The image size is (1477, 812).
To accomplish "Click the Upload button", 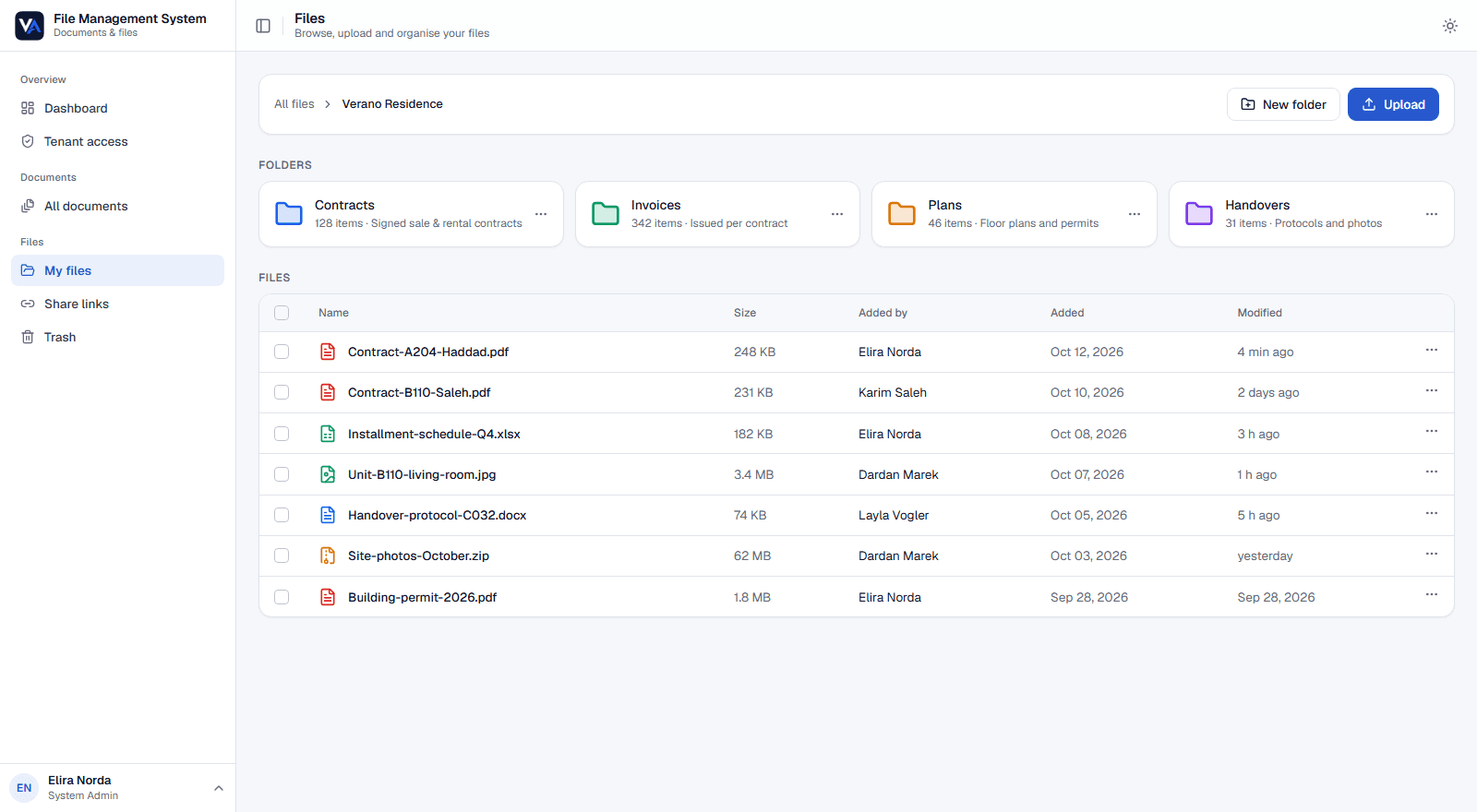I will (x=1393, y=104).
